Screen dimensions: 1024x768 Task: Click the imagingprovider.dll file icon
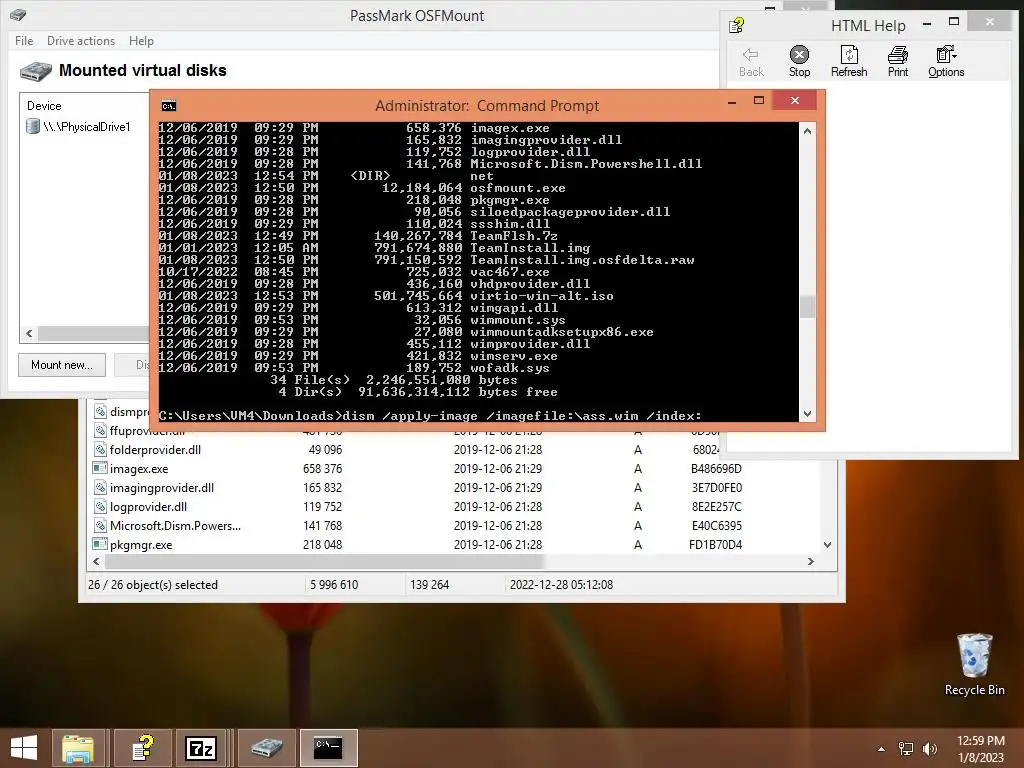click(x=100, y=487)
